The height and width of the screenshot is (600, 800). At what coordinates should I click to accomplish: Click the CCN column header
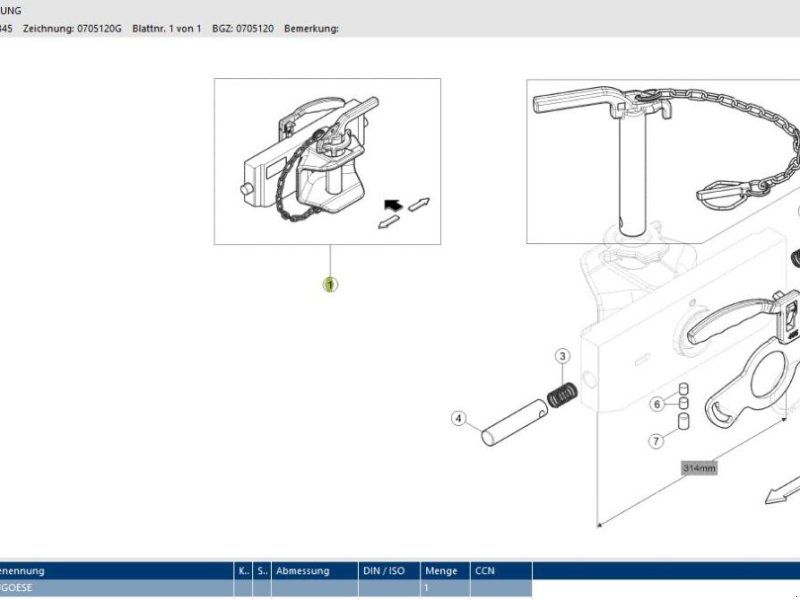click(500, 571)
